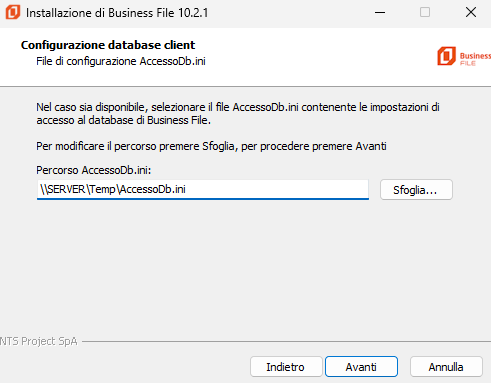Cancel the installation with Annulla

tap(446, 367)
